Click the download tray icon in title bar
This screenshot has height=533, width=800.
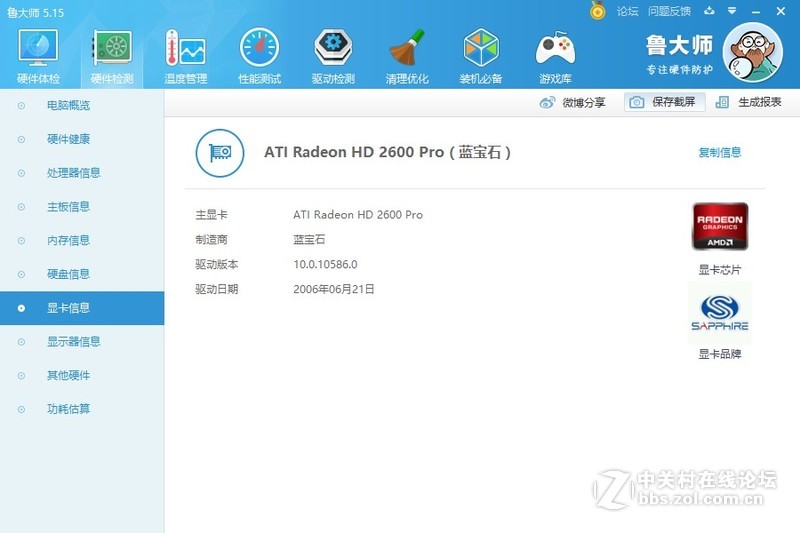pyautogui.click(x=709, y=11)
